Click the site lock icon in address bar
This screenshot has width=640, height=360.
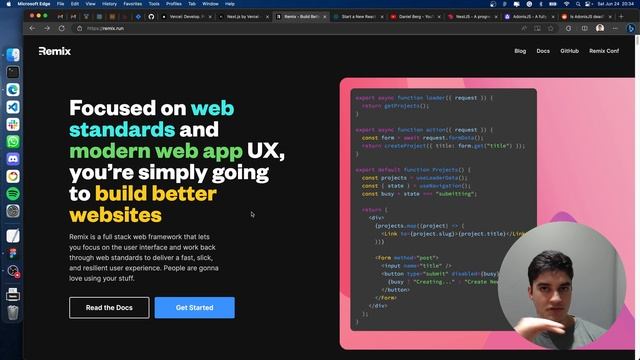coord(80,28)
